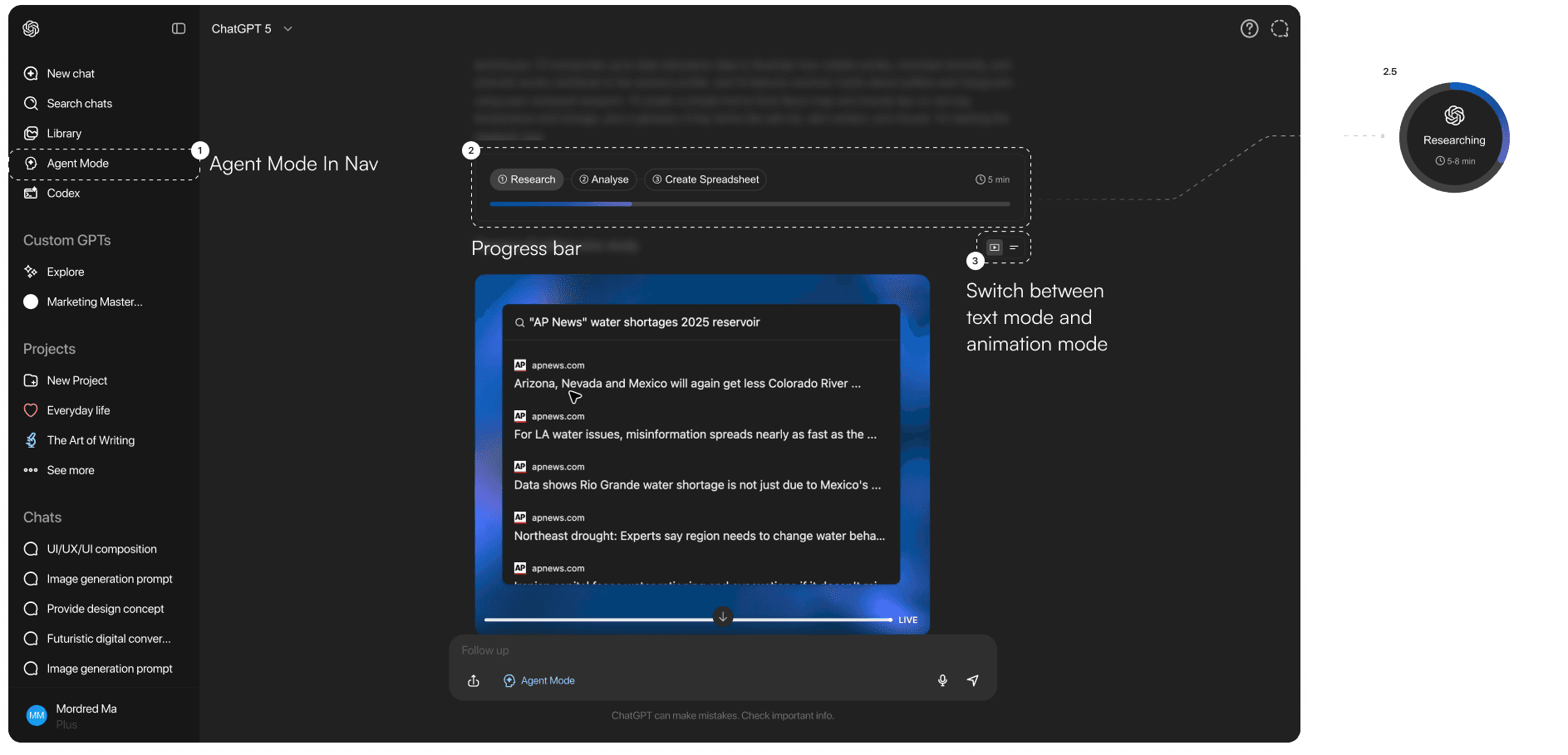
Task: Select the Create Spreadsheet step chip
Action: pos(705,180)
